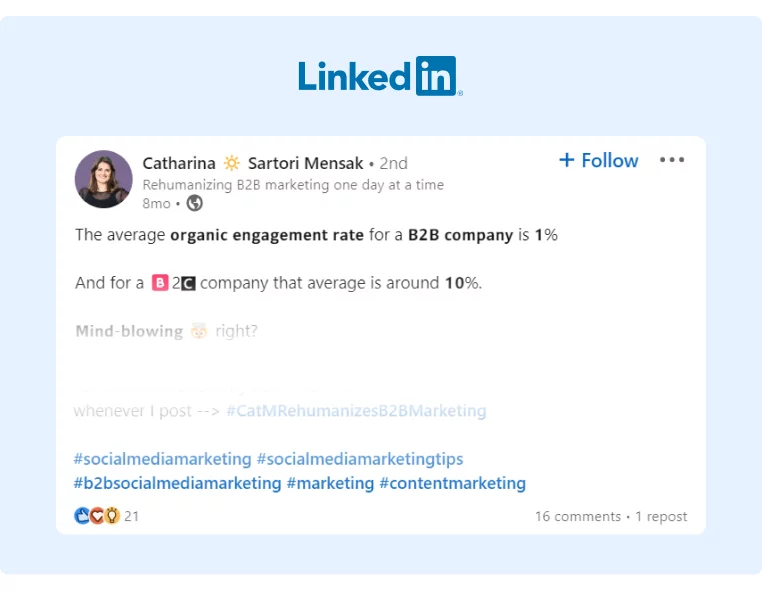Click the lightbulb insightful reaction icon
The image size is (762, 591).
[111, 516]
